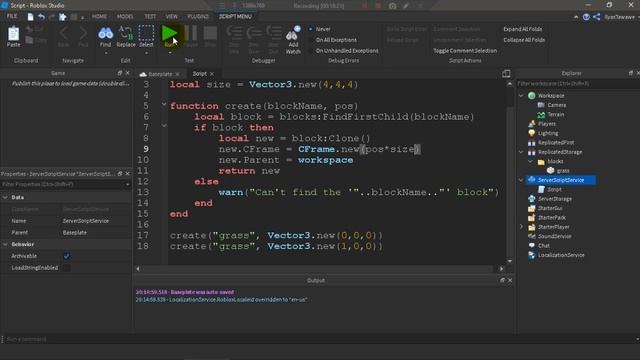Expand the StarterPlayer tree node
Image resolution: width=640 pixels, height=360 pixels.
coord(521,227)
